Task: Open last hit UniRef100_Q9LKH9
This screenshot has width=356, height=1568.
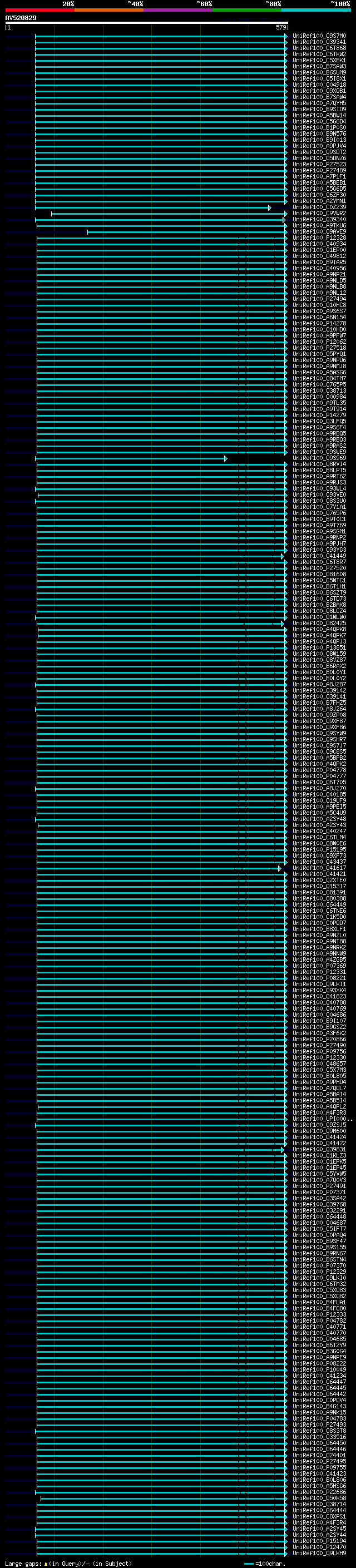Action: [x=319, y=1554]
